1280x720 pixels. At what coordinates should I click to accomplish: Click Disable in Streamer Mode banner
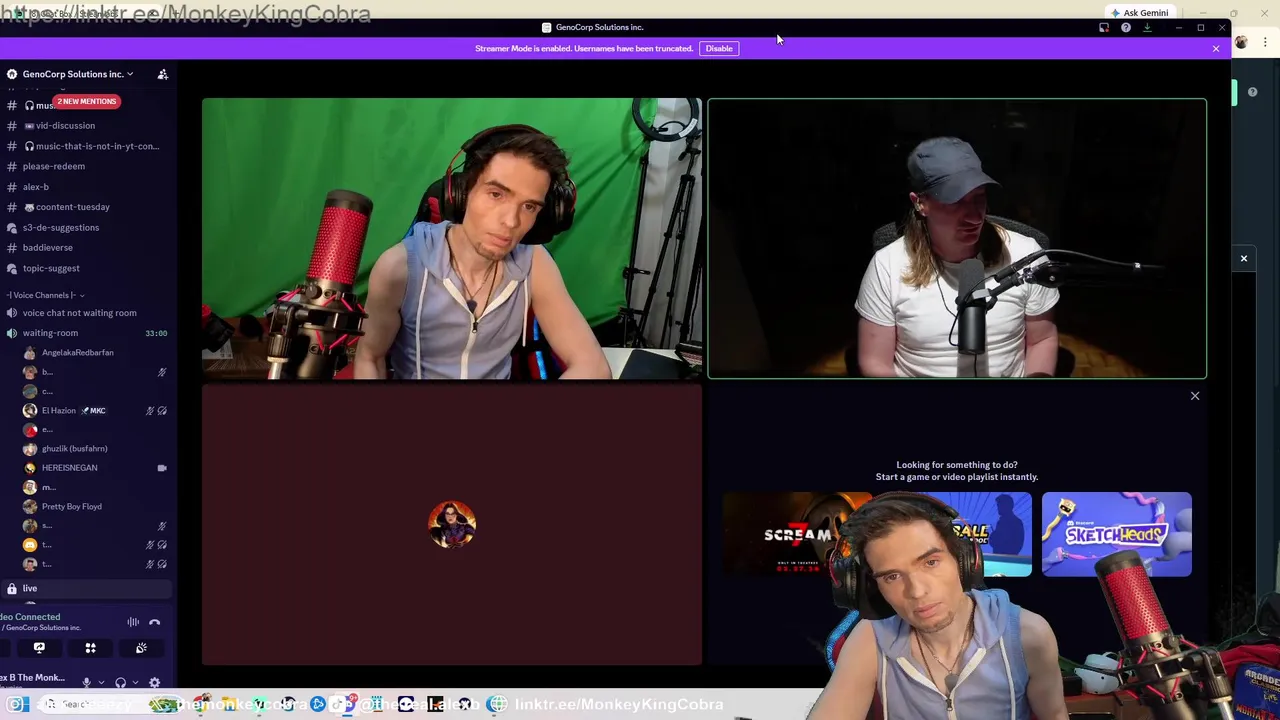point(719,48)
